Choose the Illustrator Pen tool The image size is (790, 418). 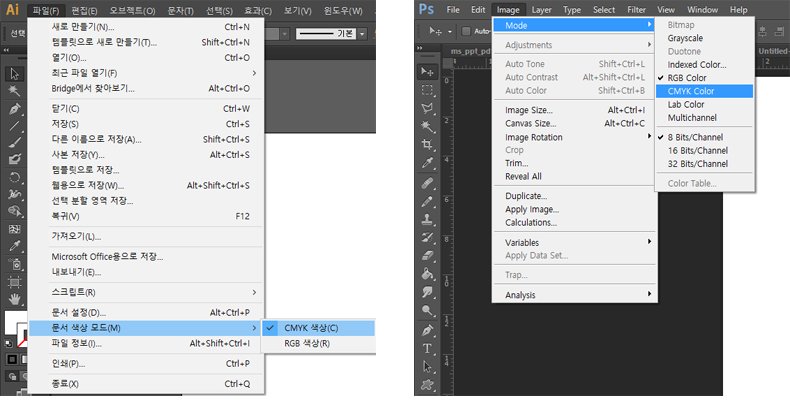(x=14, y=108)
